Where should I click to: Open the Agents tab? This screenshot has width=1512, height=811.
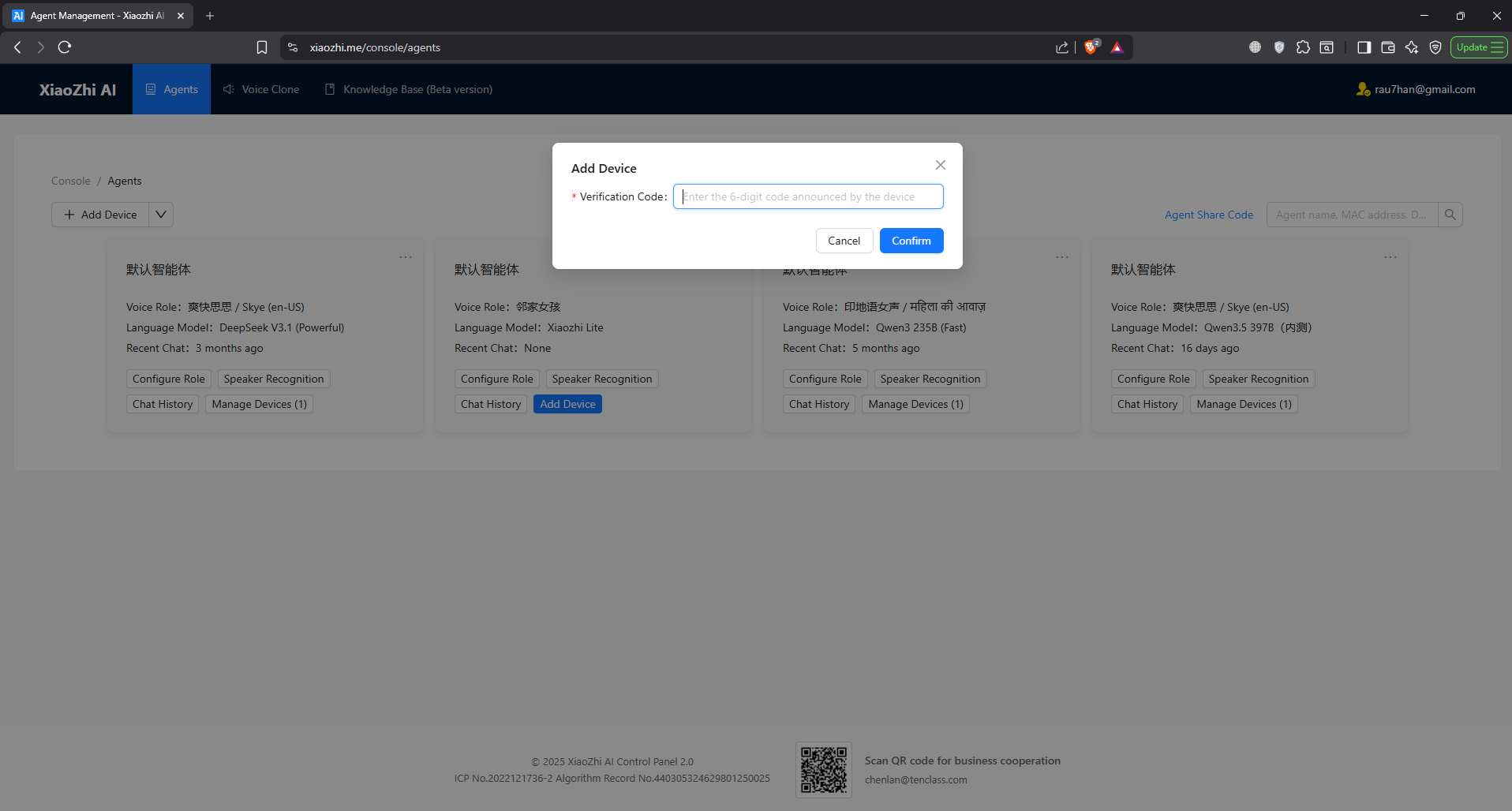pyautogui.click(x=171, y=89)
